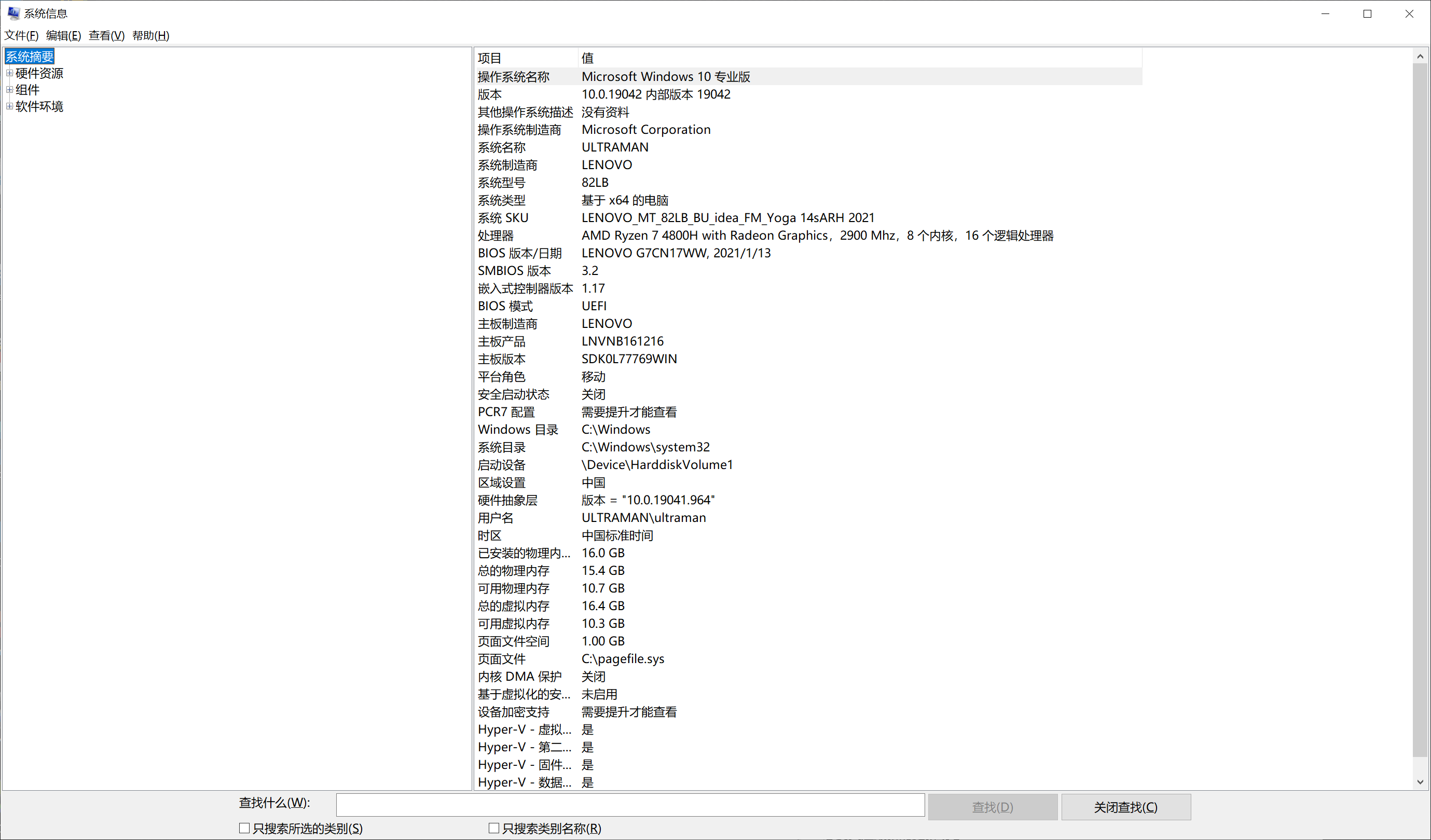Open the 帮助(H) menu

coord(150,35)
